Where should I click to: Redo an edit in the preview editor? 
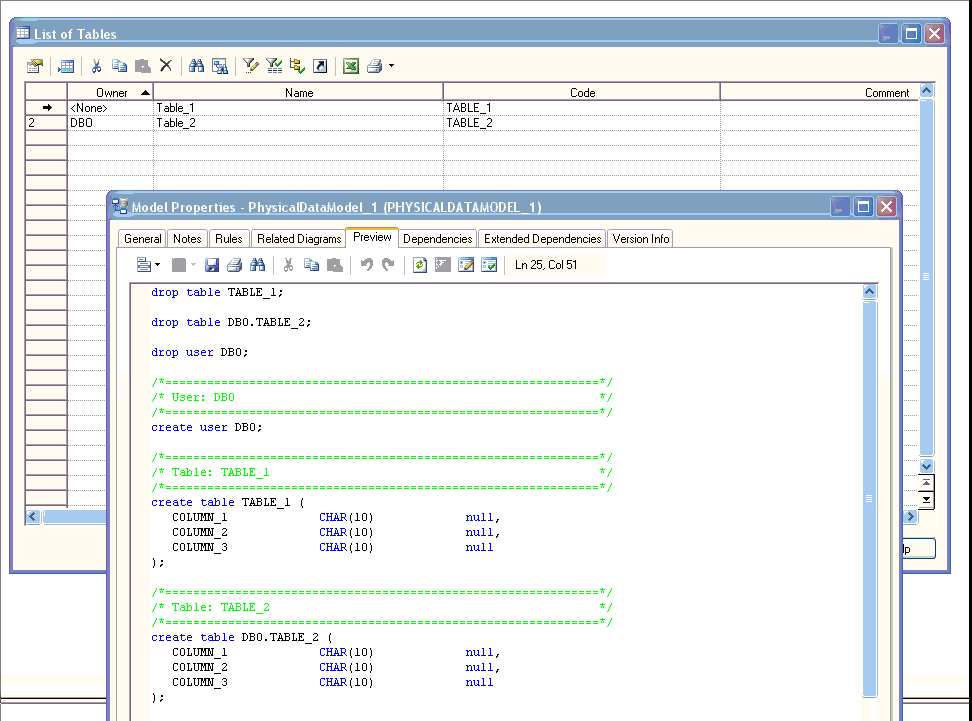(388, 264)
